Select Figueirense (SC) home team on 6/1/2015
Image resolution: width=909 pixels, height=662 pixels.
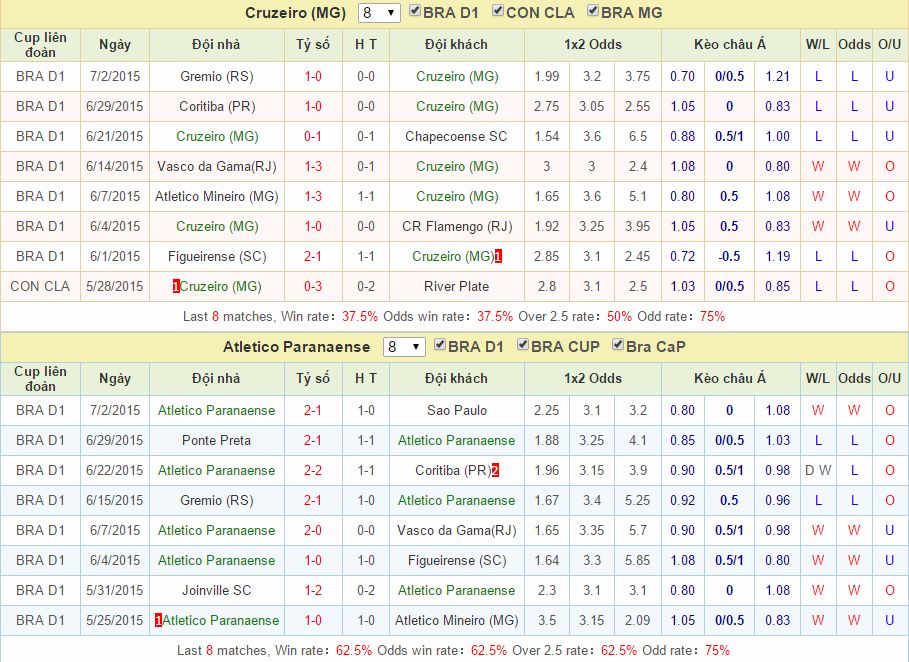pyautogui.click(x=217, y=256)
